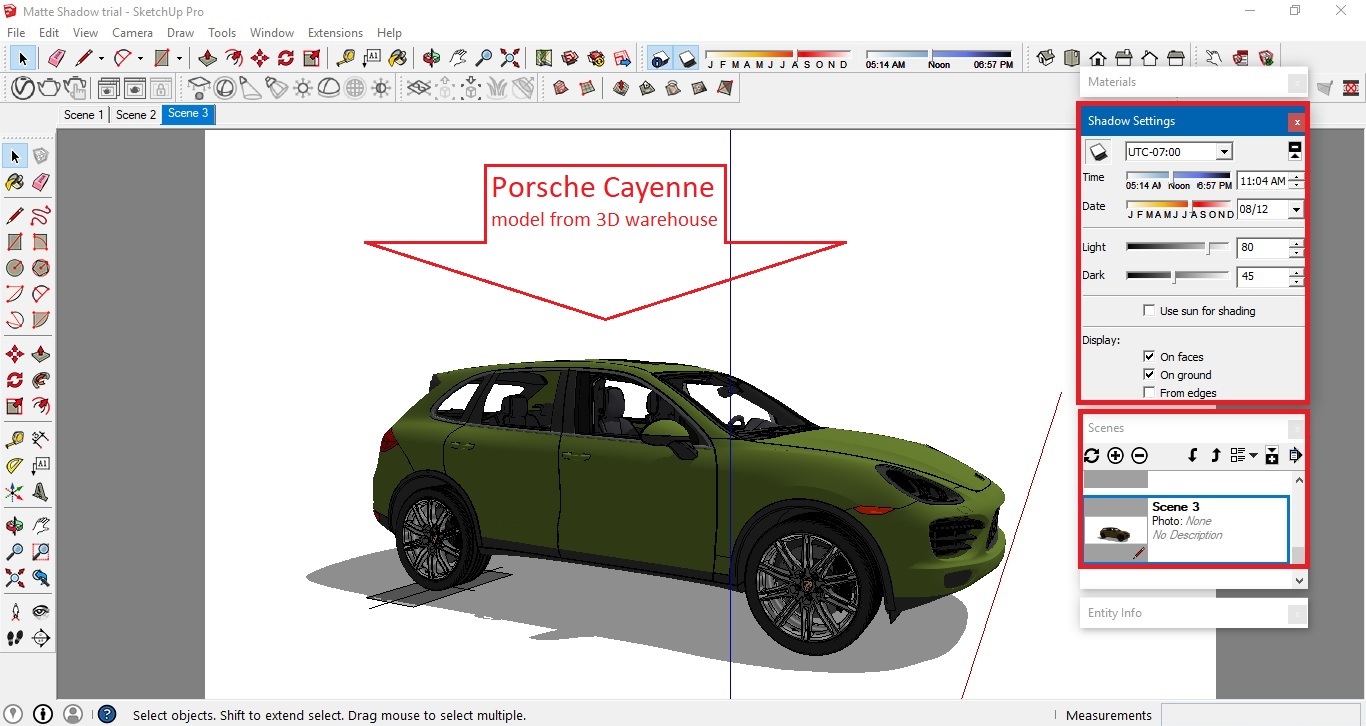Click the Scene 3 thumbnail in Scenes panel
The image size is (1366, 726).
pyautogui.click(x=1116, y=530)
